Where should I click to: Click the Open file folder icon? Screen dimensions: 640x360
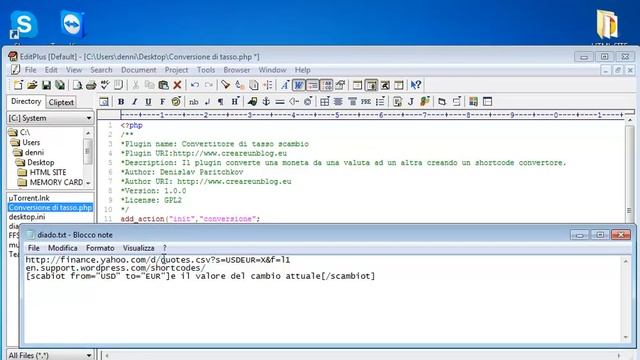(x=32, y=85)
